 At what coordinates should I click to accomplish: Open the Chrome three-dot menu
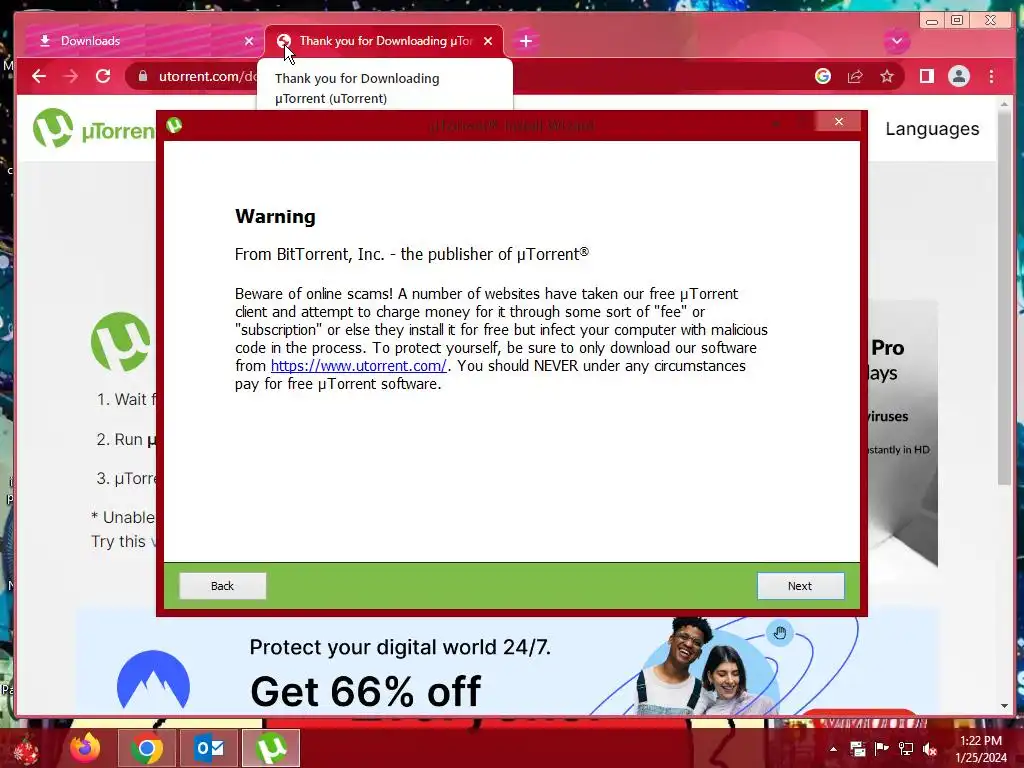[x=991, y=76]
